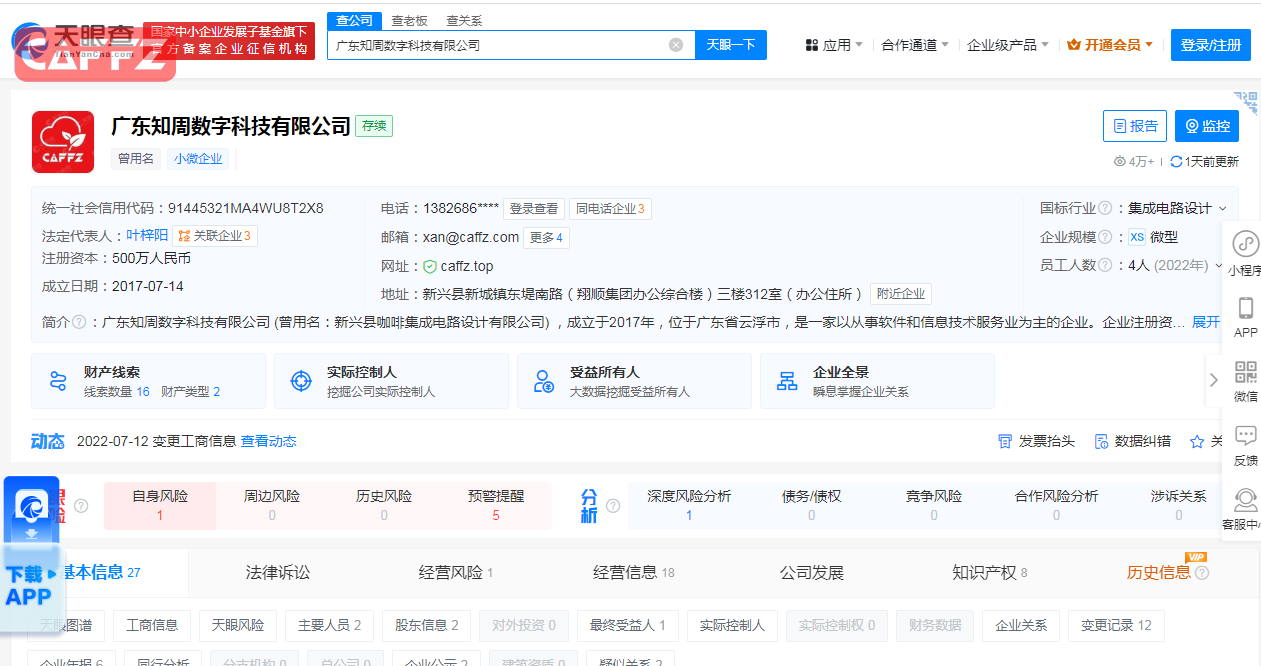The image size is (1261, 666).
Task: Click the WeChat QR code sidebar icon
Action: pyautogui.click(x=1245, y=373)
